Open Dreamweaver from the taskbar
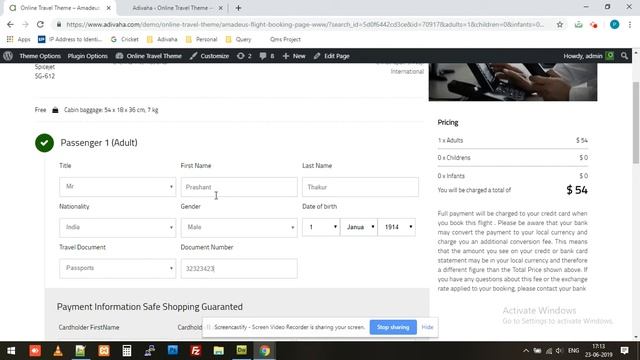The width and height of the screenshot is (640, 360). point(242,351)
